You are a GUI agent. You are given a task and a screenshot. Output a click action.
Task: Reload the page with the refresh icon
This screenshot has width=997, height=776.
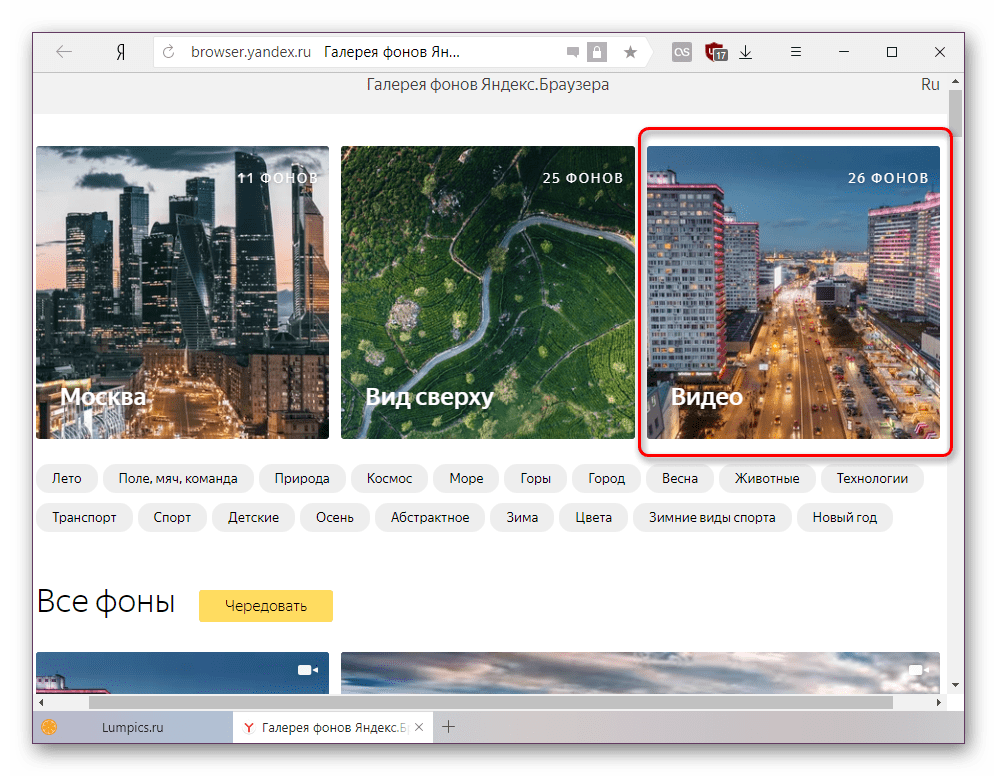(x=169, y=52)
